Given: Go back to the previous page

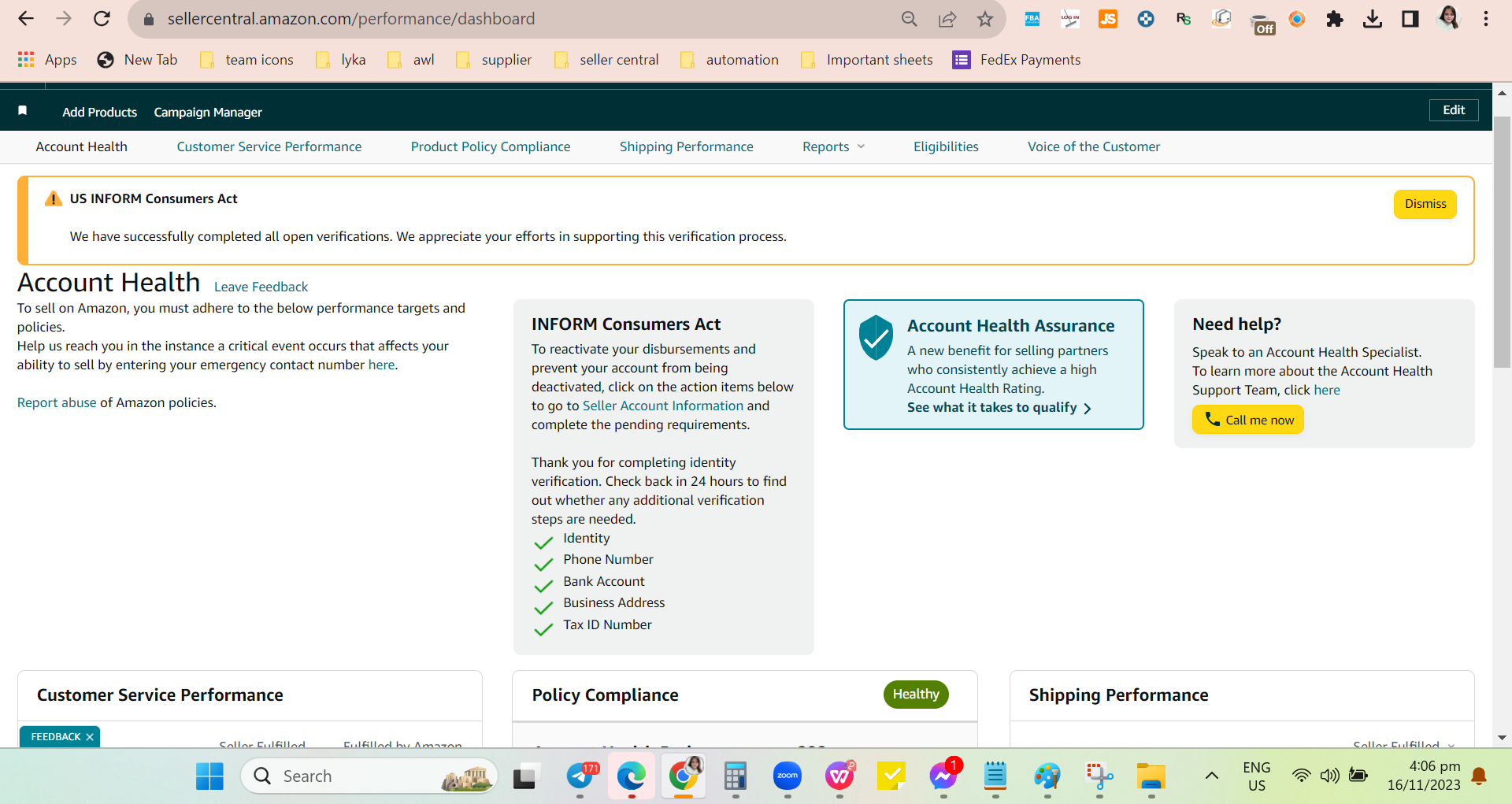Looking at the screenshot, I should (x=26, y=19).
